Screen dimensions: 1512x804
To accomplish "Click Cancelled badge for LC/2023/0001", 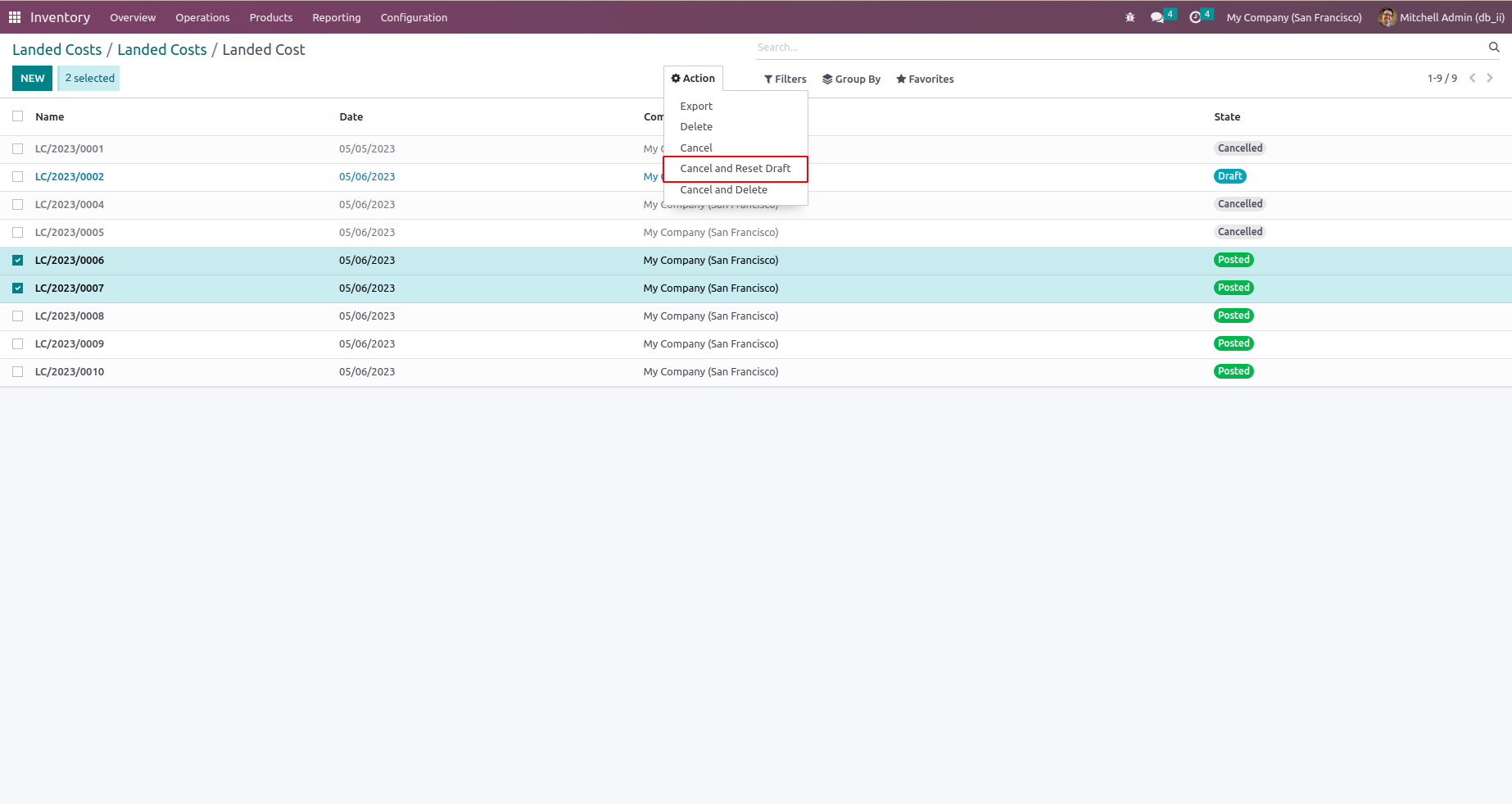I will [x=1240, y=148].
